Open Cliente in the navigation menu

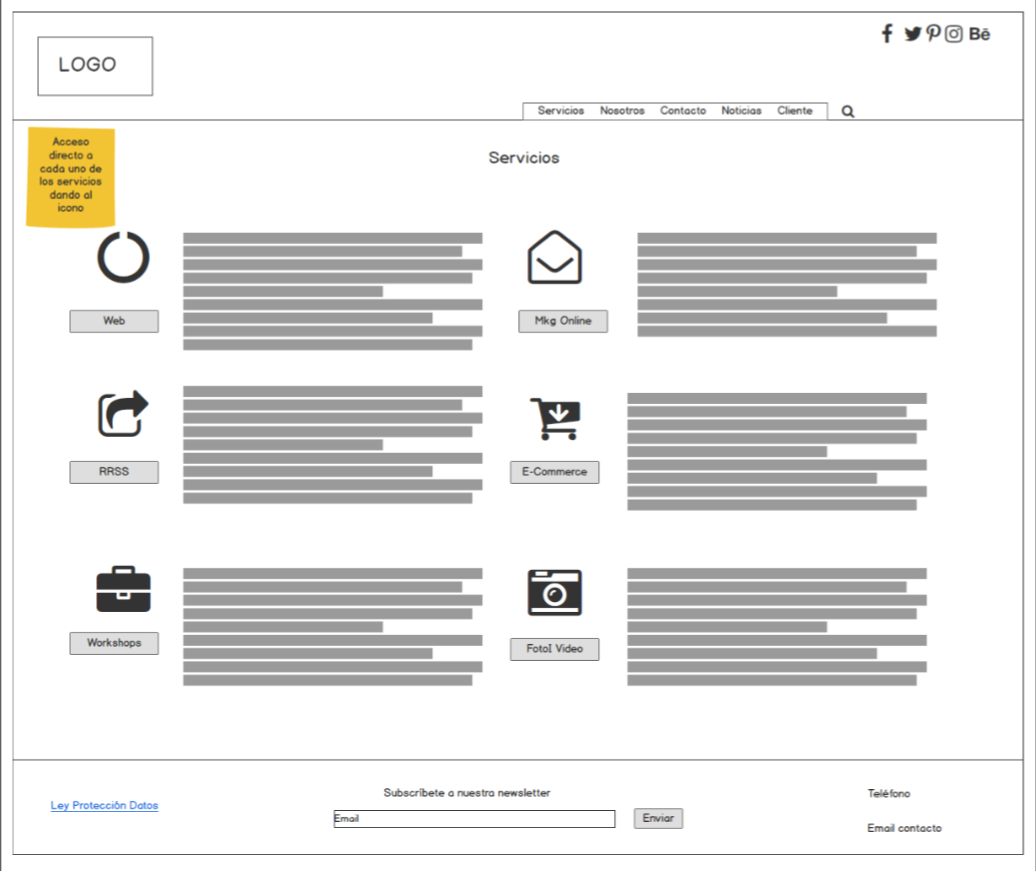tap(794, 110)
